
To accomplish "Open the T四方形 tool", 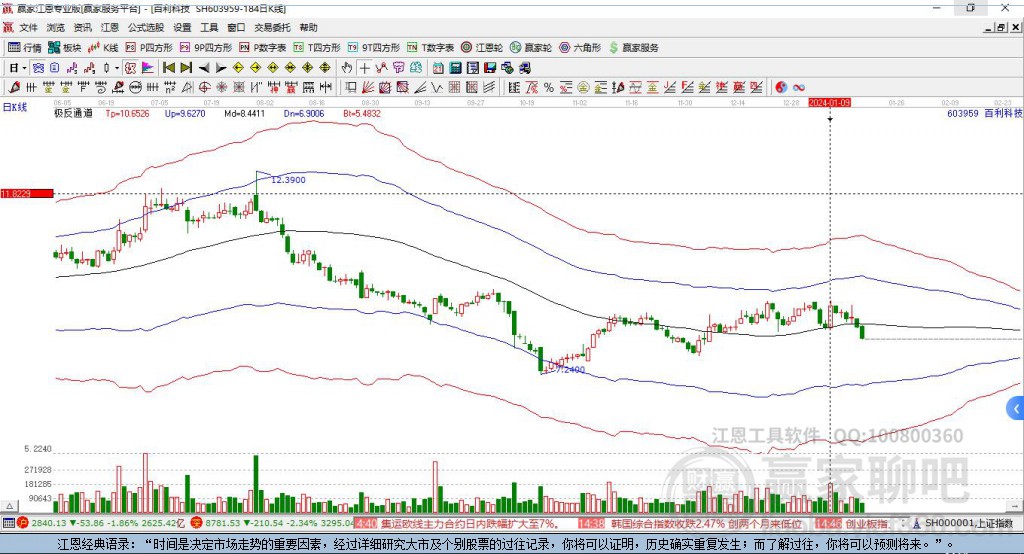I will (x=317, y=48).
